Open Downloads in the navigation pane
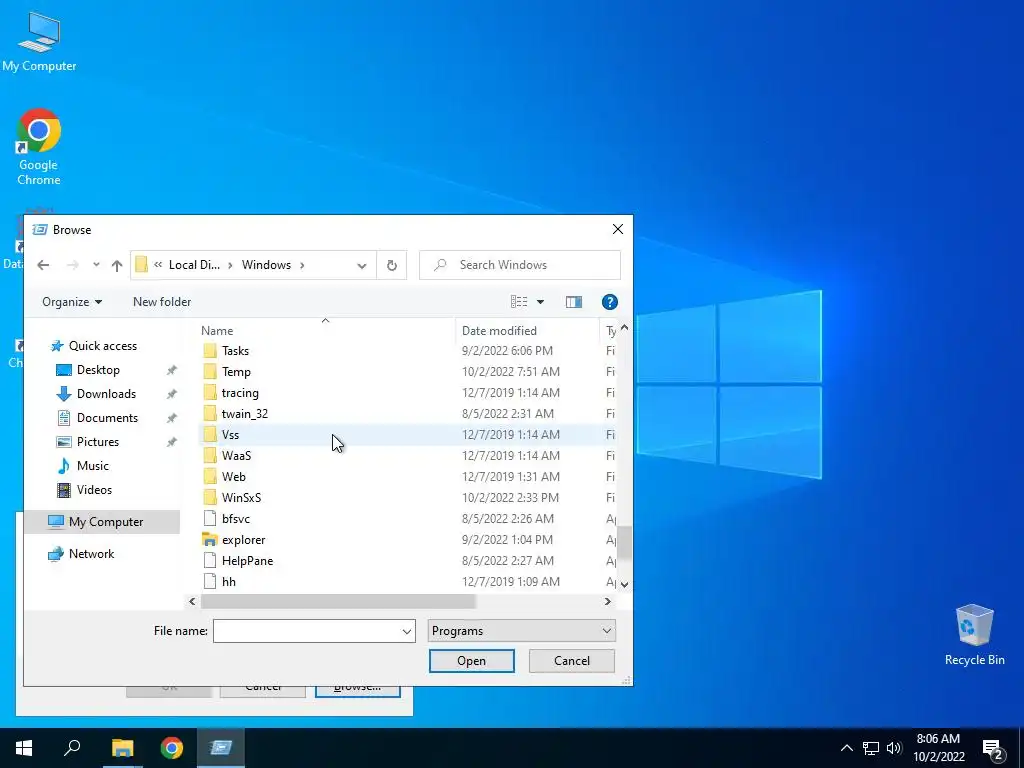This screenshot has width=1024, height=768. click(106, 394)
